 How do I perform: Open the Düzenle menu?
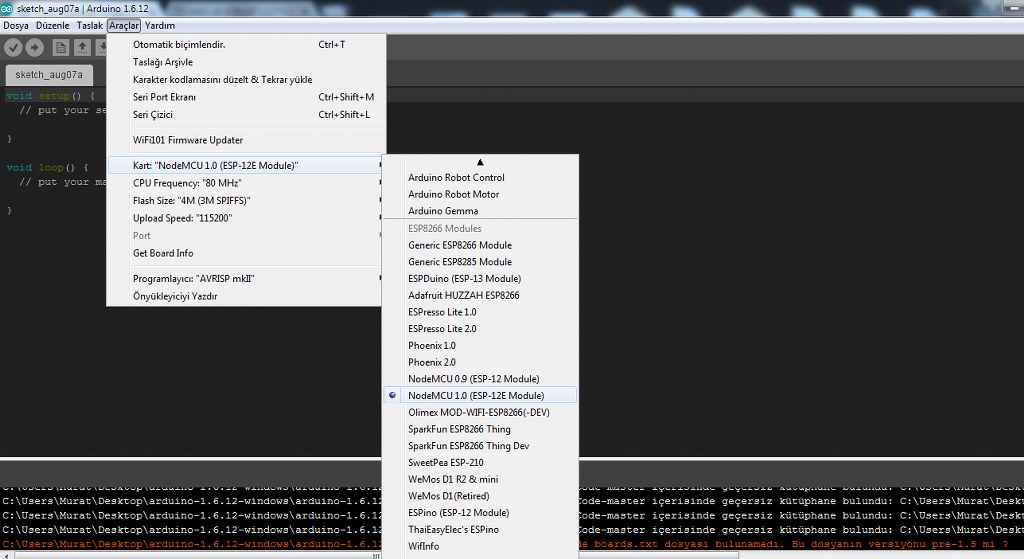[52, 25]
